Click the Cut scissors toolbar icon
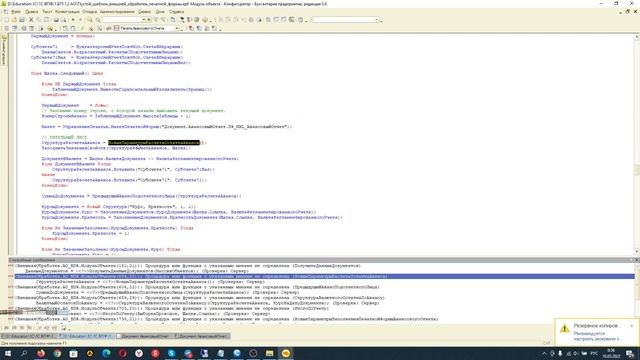The image size is (640, 360). [x=31, y=20]
